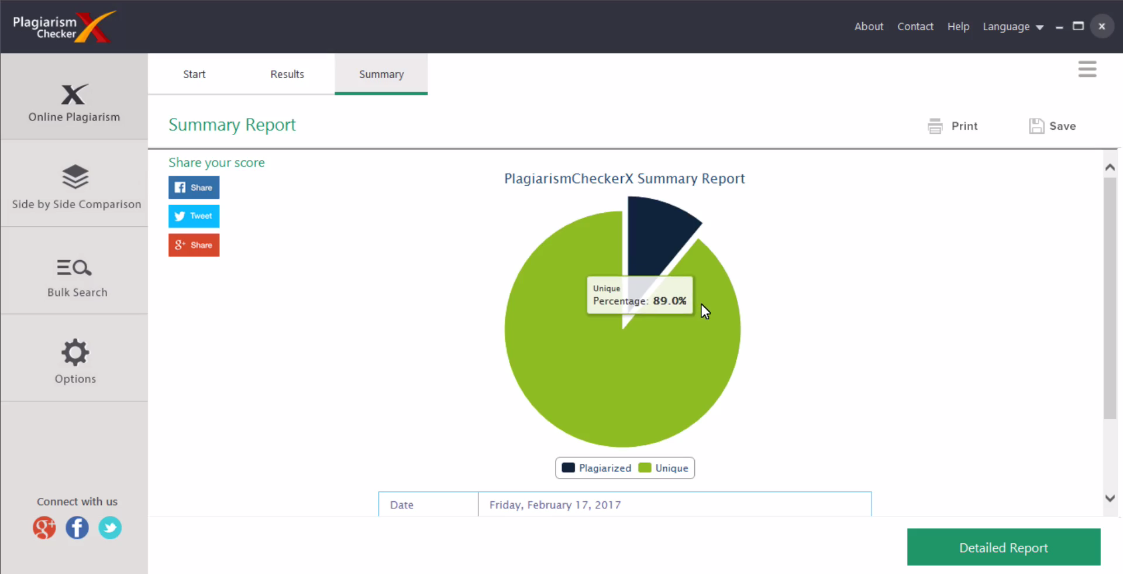Minimize the application window

(x=1059, y=27)
